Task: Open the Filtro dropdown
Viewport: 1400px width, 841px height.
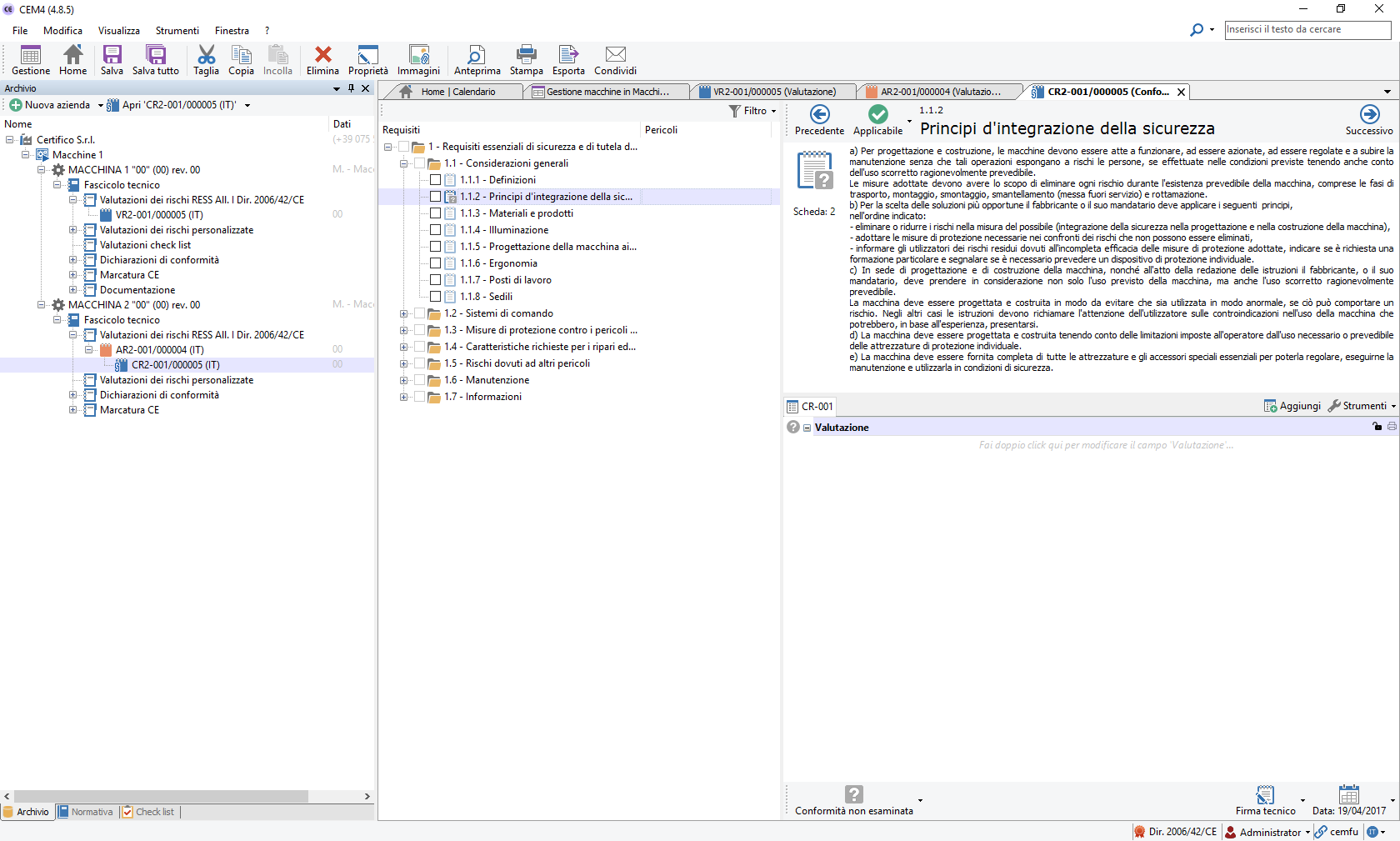Action: coord(753,111)
